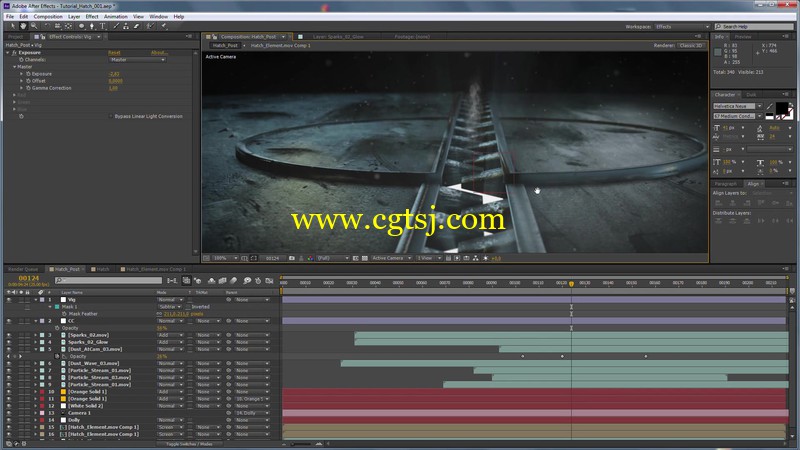
Task: Click Toggle Switches / Modes button
Action: pos(189,444)
